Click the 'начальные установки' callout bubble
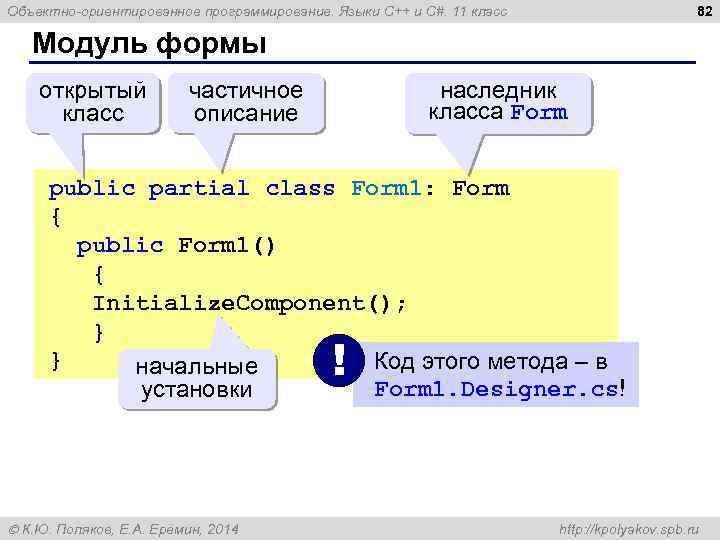 (197, 378)
